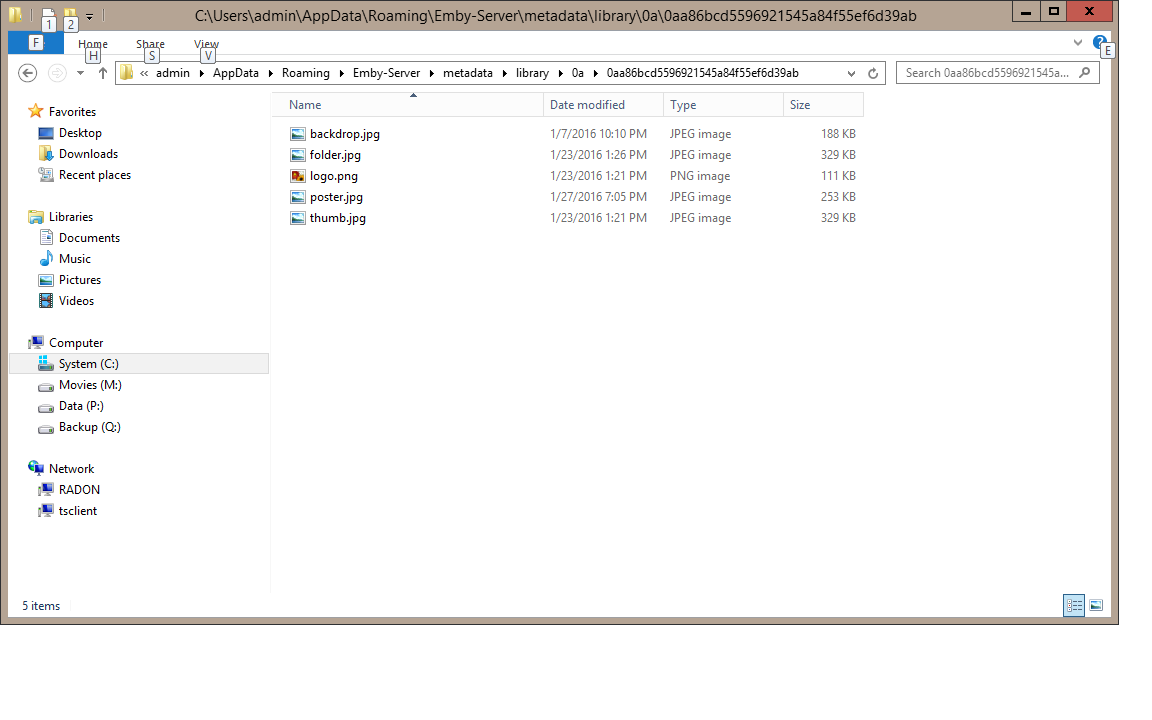Screen dimensions: 1152x720
Task: Sort by the Name column header
Action: [x=408, y=105]
